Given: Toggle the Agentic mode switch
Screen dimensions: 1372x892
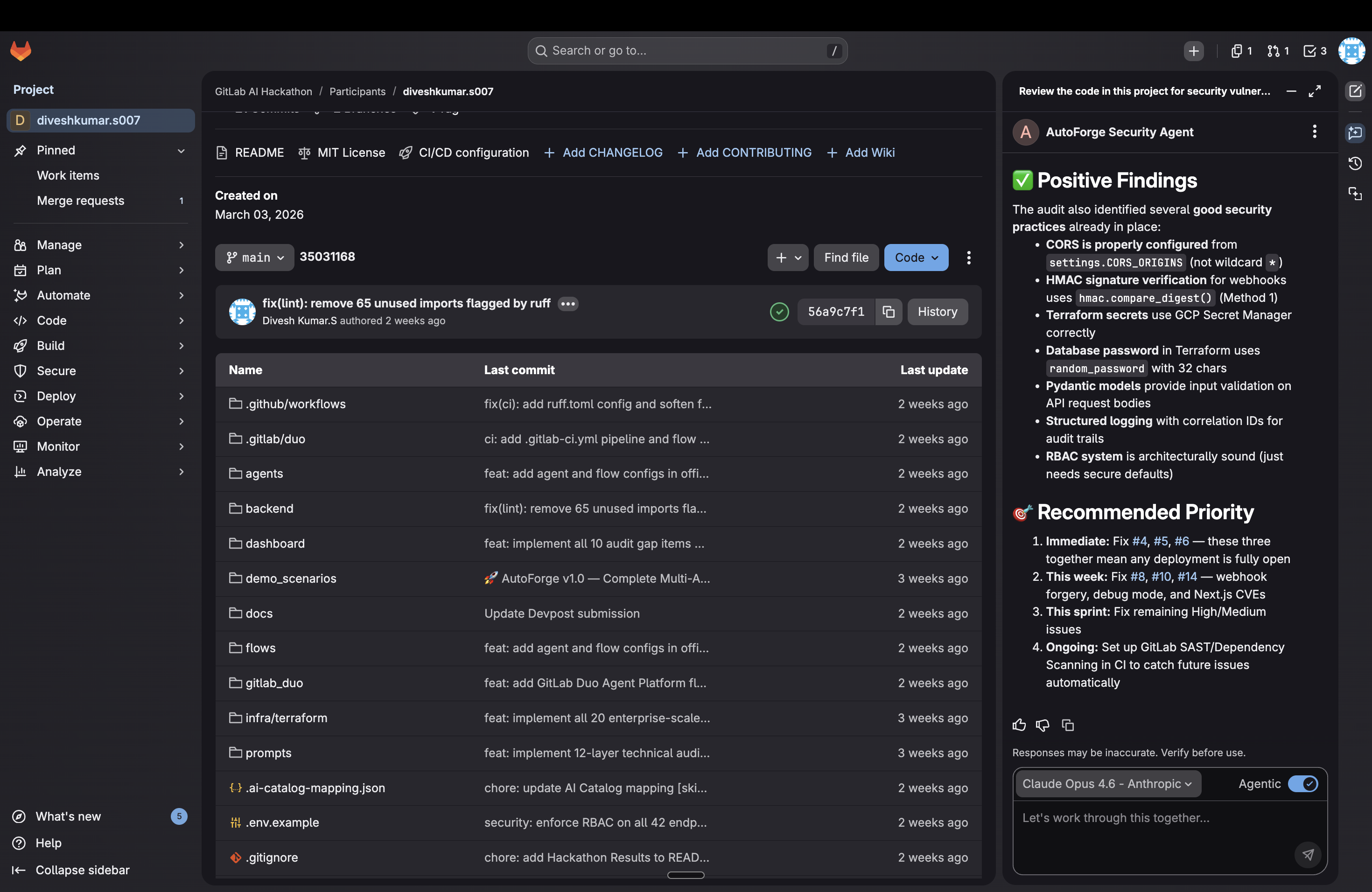Looking at the screenshot, I should click(x=1302, y=784).
